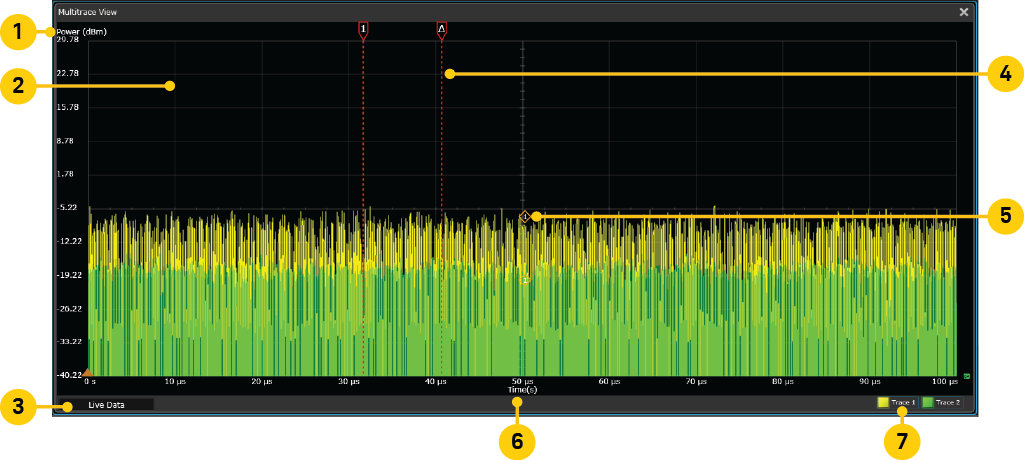Click the marker 1 flag atop the graph

point(363,30)
